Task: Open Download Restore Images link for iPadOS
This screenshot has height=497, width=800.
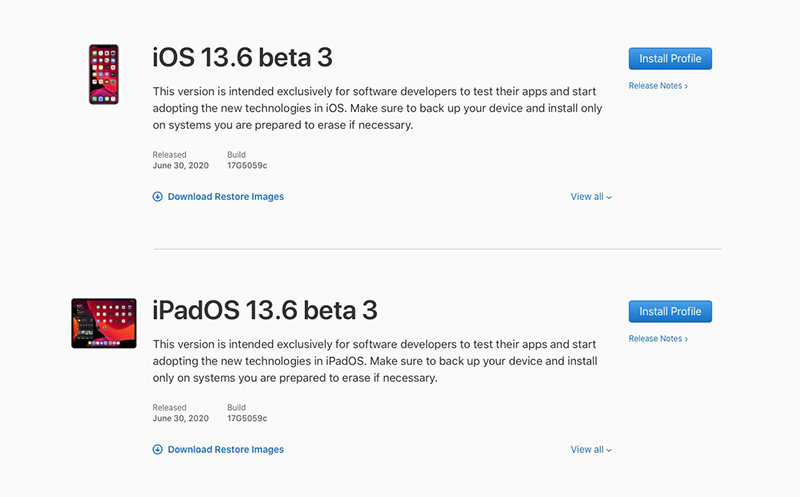Action: click(x=225, y=450)
